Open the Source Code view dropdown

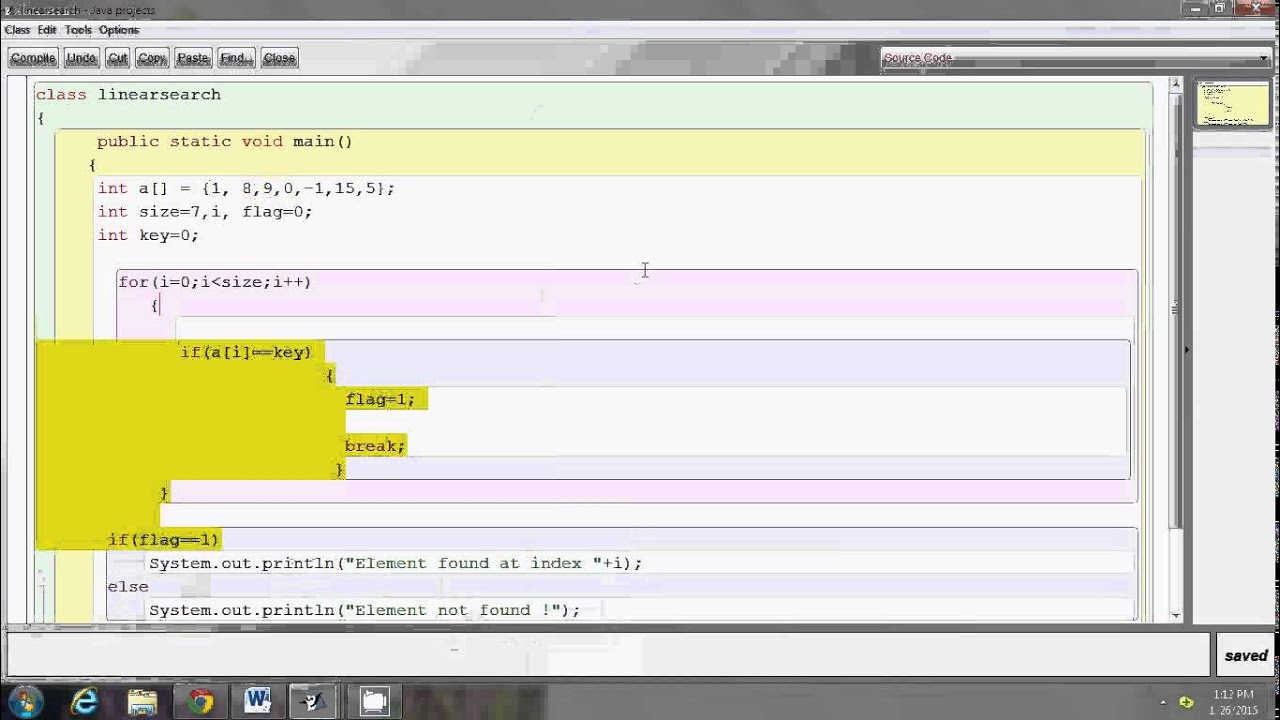click(x=1075, y=58)
